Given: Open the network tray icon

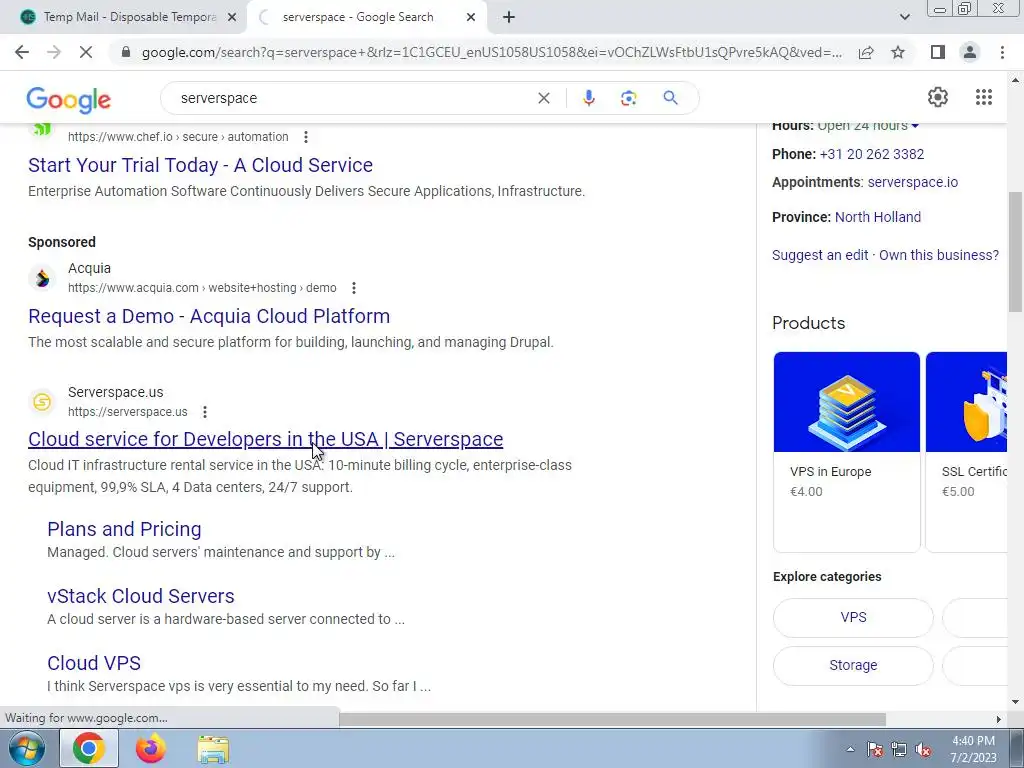Looking at the screenshot, I should [899, 750].
